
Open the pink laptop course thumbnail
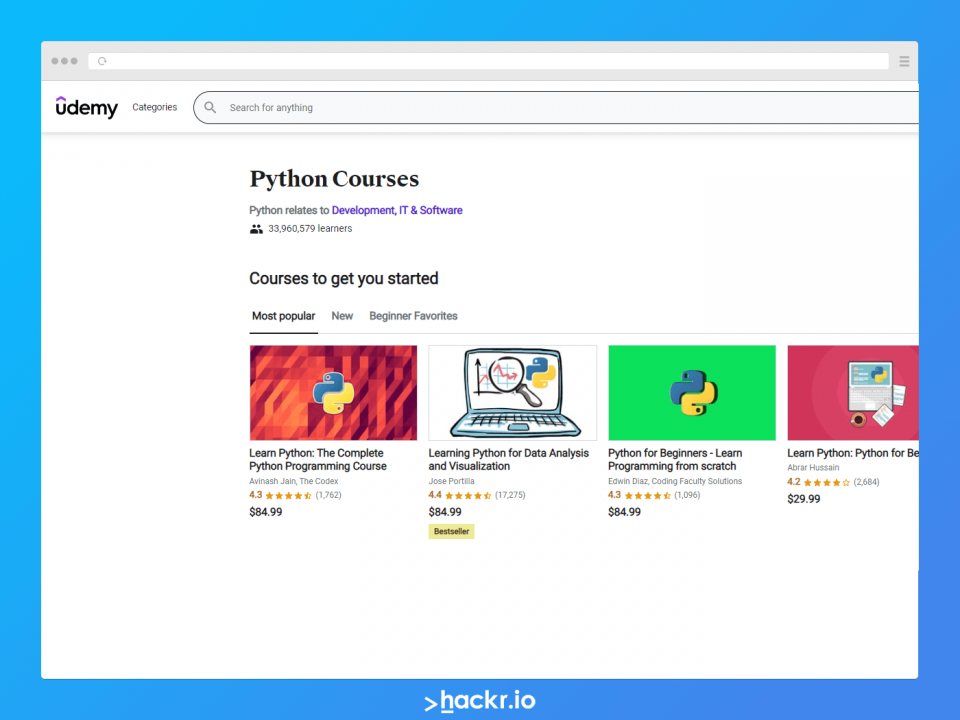click(x=853, y=392)
